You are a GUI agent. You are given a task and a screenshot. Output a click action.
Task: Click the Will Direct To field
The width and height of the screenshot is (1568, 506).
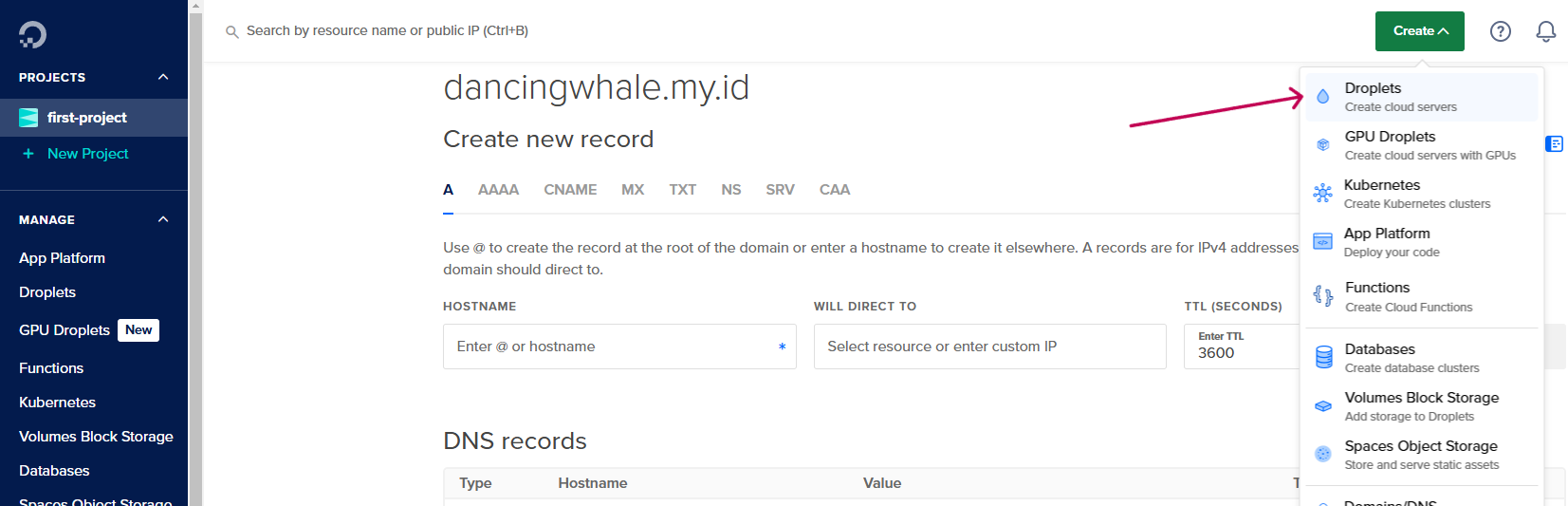tap(988, 347)
